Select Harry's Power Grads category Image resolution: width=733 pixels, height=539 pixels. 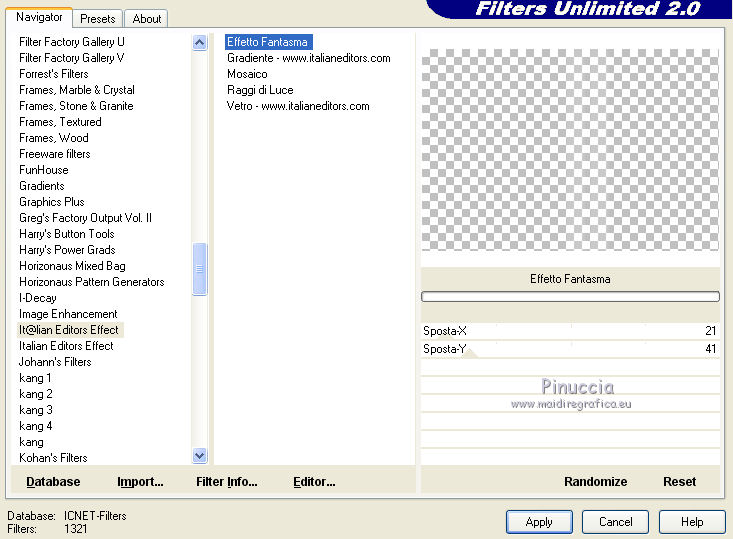(x=67, y=250)
